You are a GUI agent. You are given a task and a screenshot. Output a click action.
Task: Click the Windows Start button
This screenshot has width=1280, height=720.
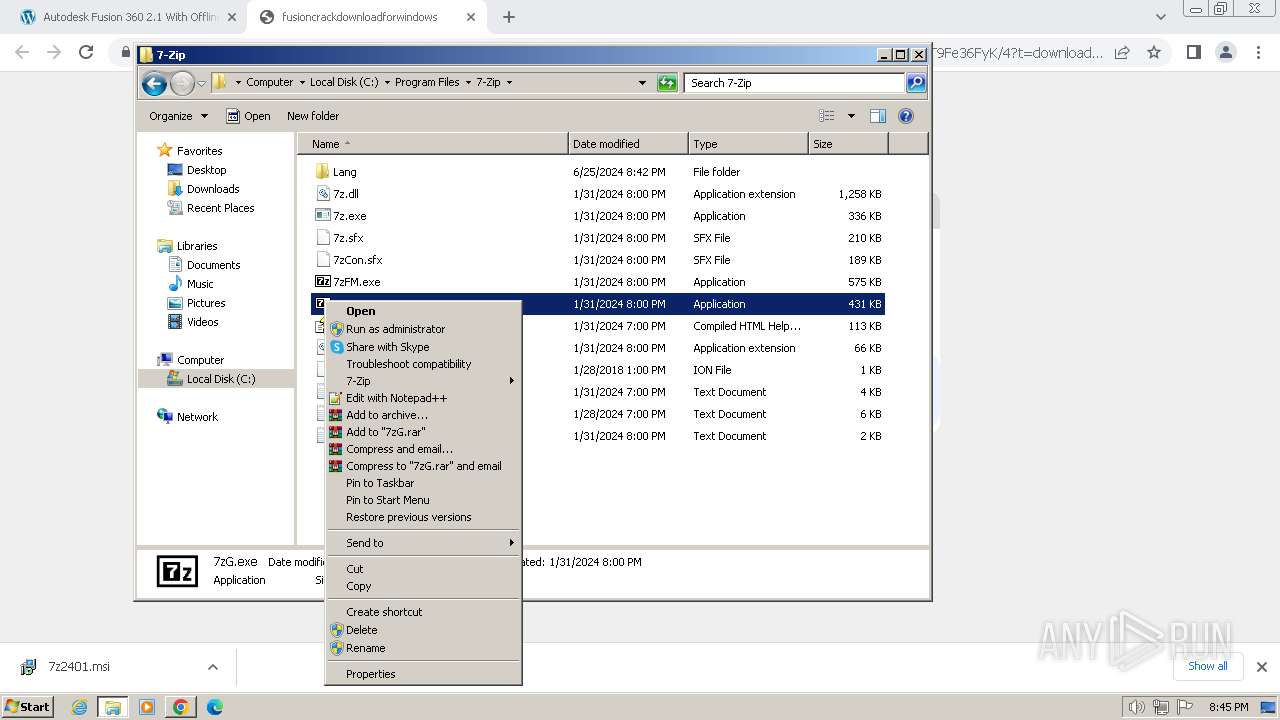pos(28,706)
